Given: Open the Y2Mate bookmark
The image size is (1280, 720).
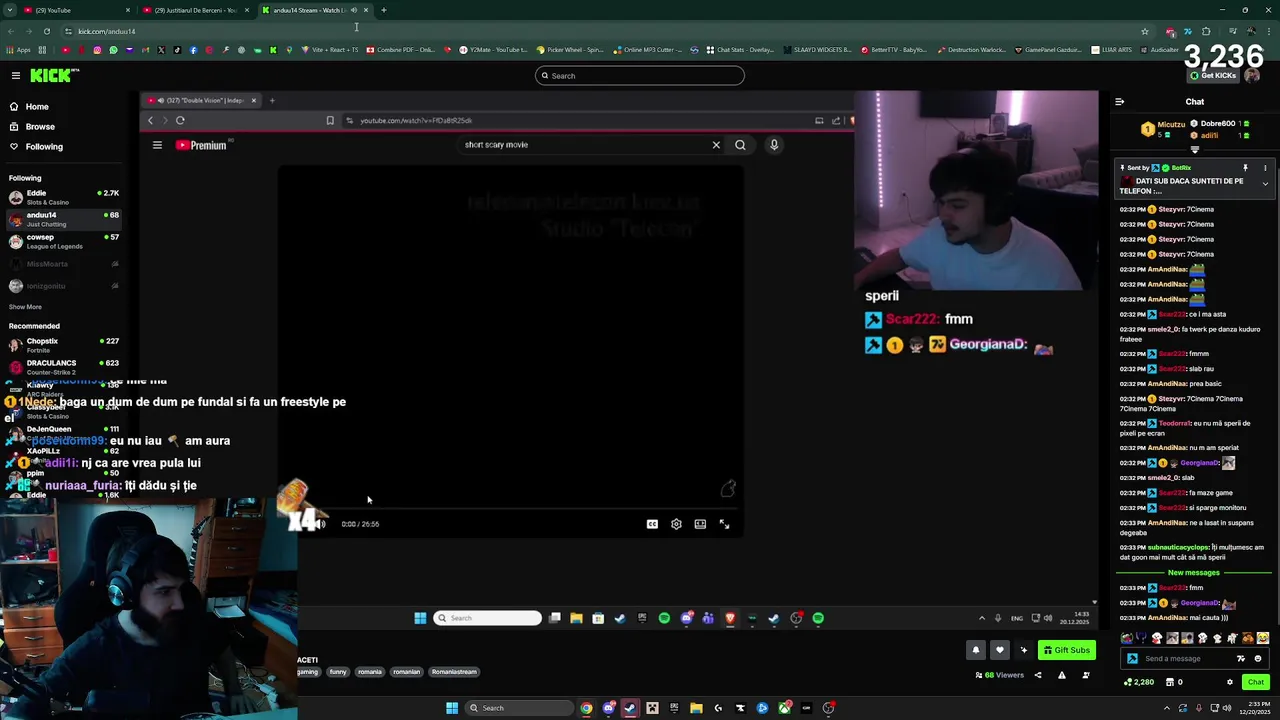Looking at the screenshot, I should pos(493,50).
